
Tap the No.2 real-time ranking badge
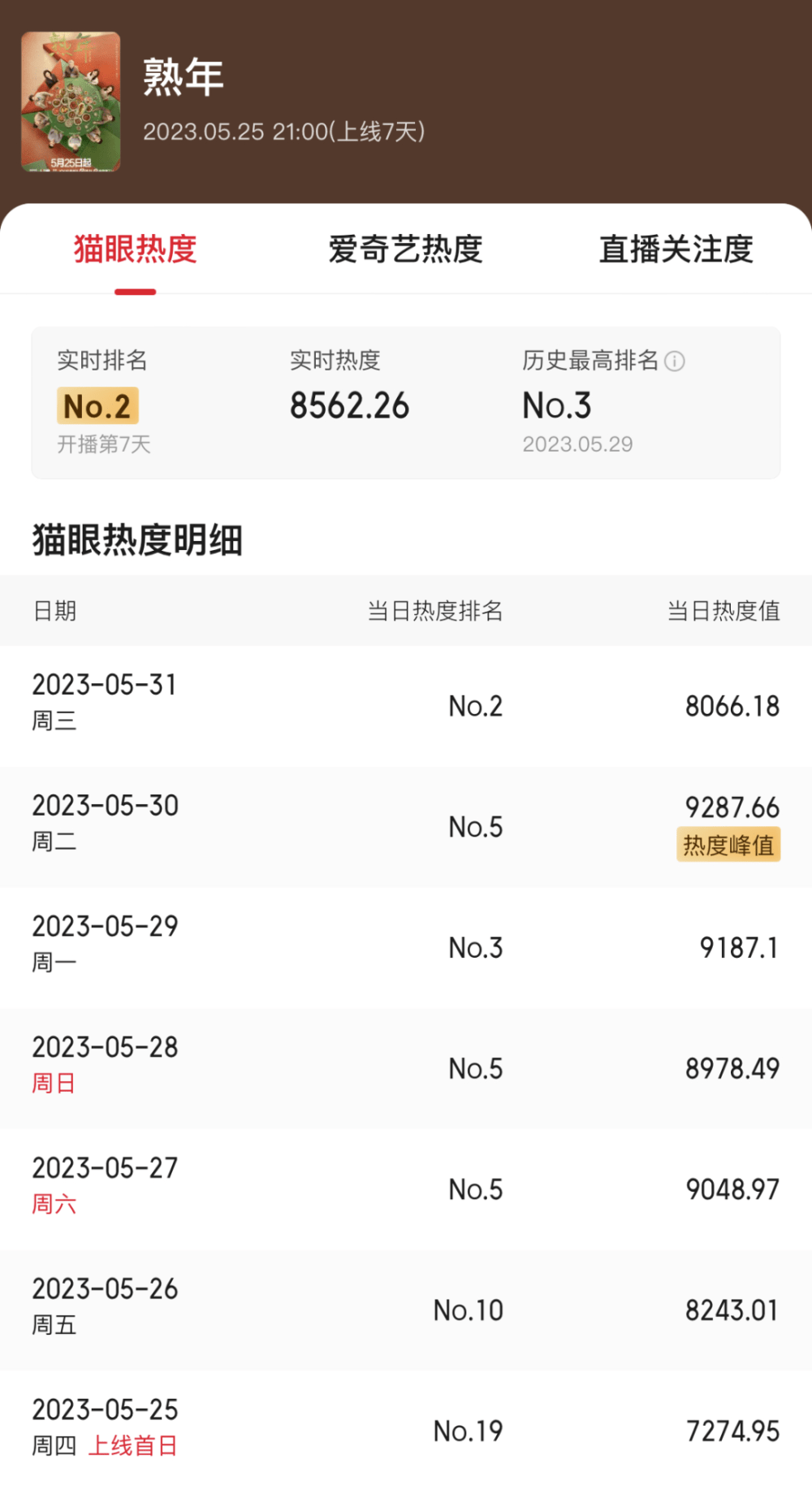pos(97,406)
